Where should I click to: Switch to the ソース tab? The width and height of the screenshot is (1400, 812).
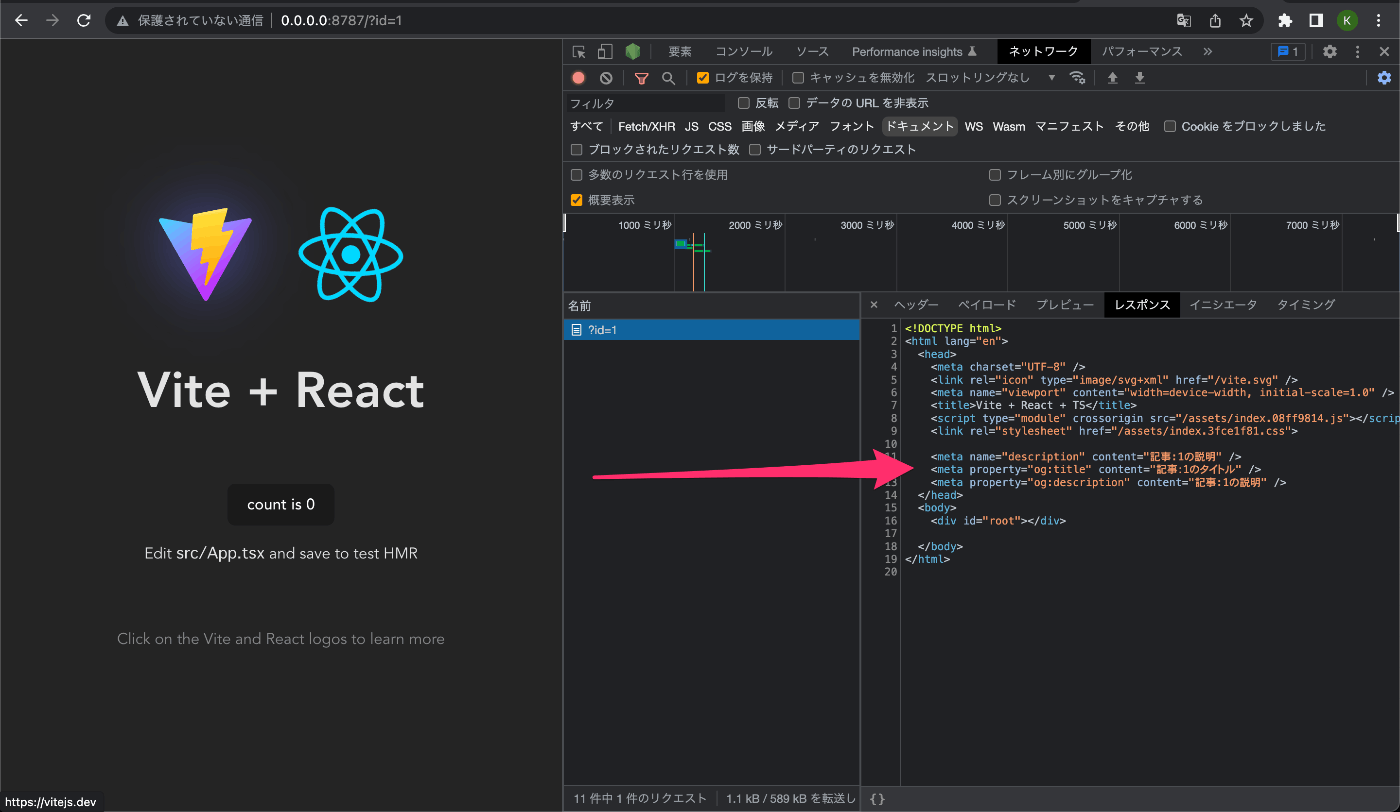[x=812, y=52]
